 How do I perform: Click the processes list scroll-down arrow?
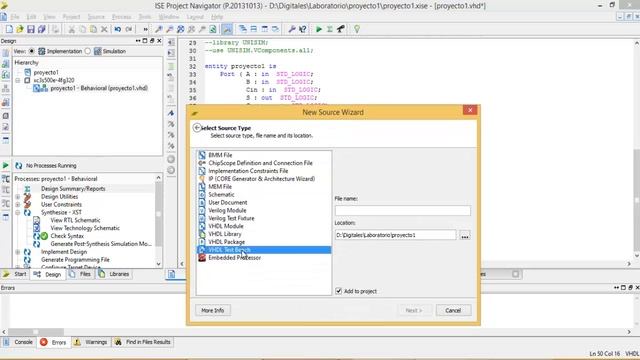158,264
